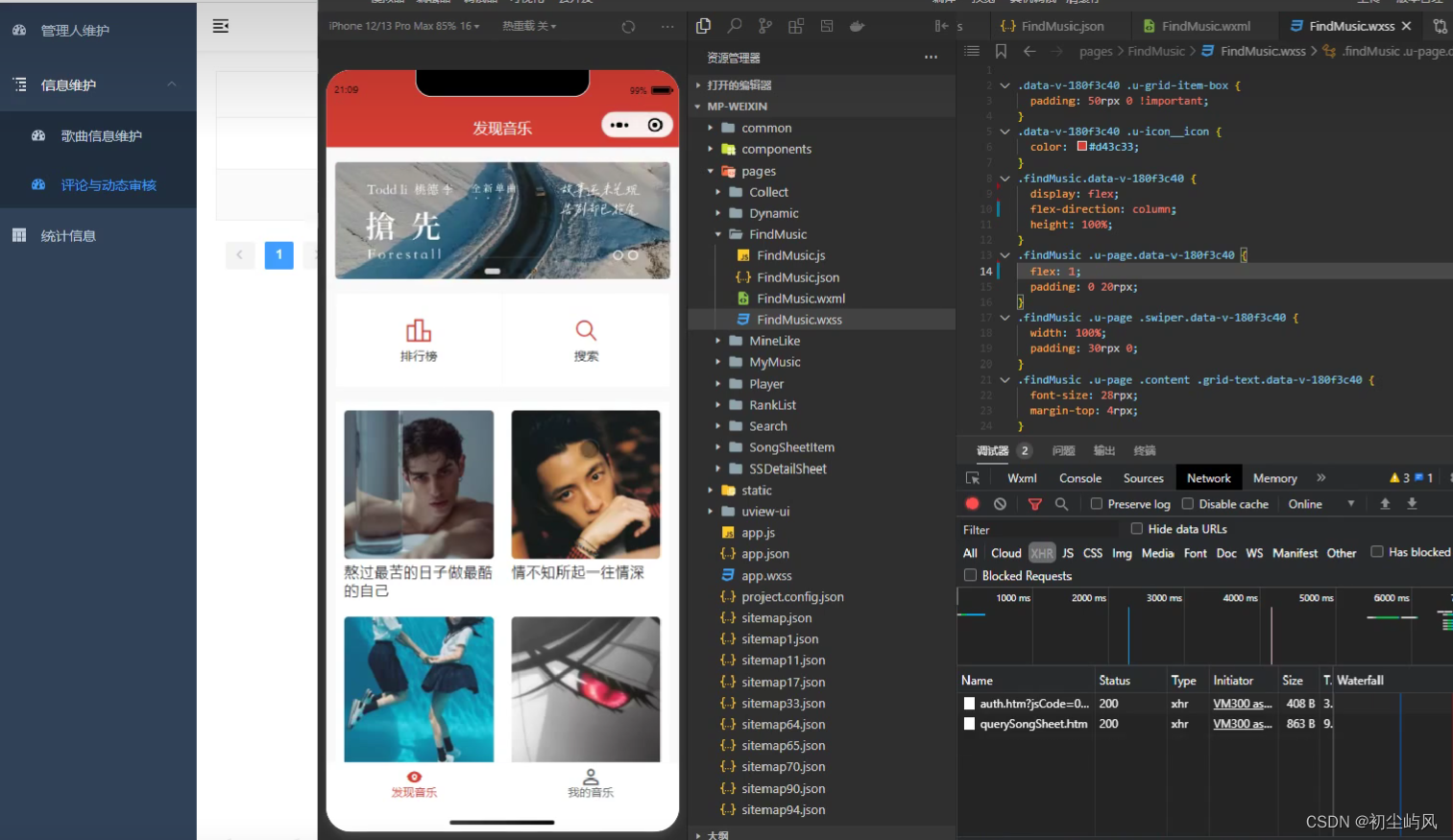Clear the network log with the ban icon
1453x840 pixels.
point(1000,503)
